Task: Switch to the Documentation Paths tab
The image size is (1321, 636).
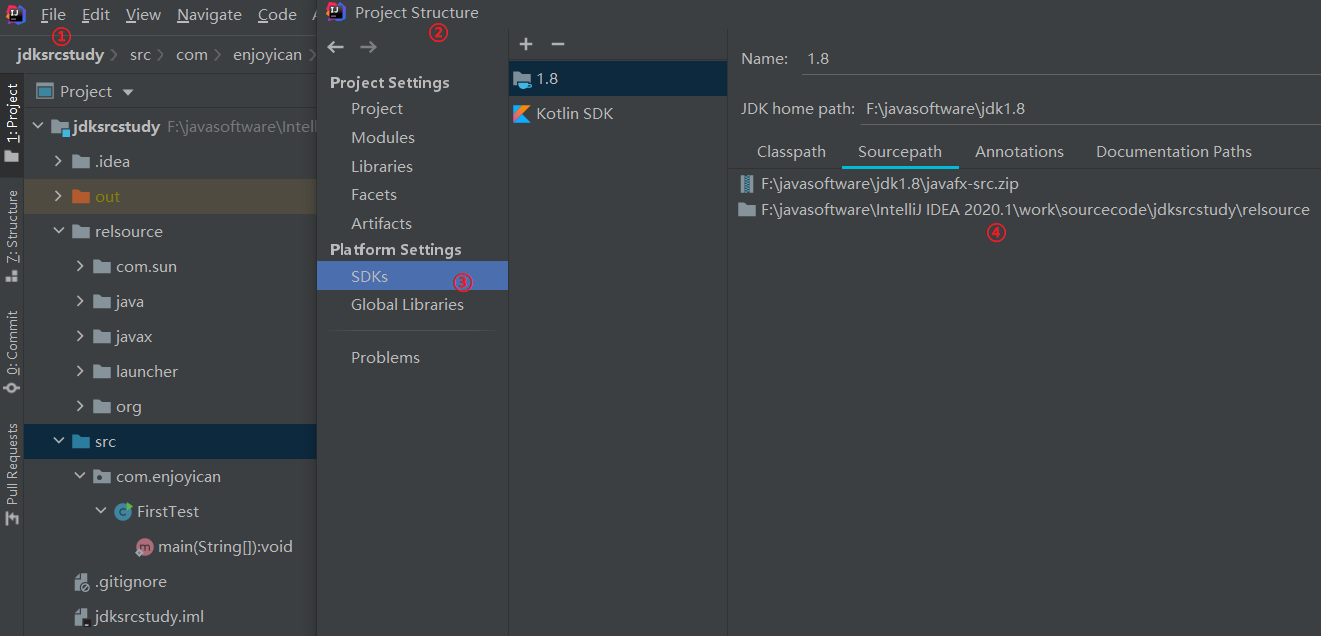Action: pos(1174,152)
